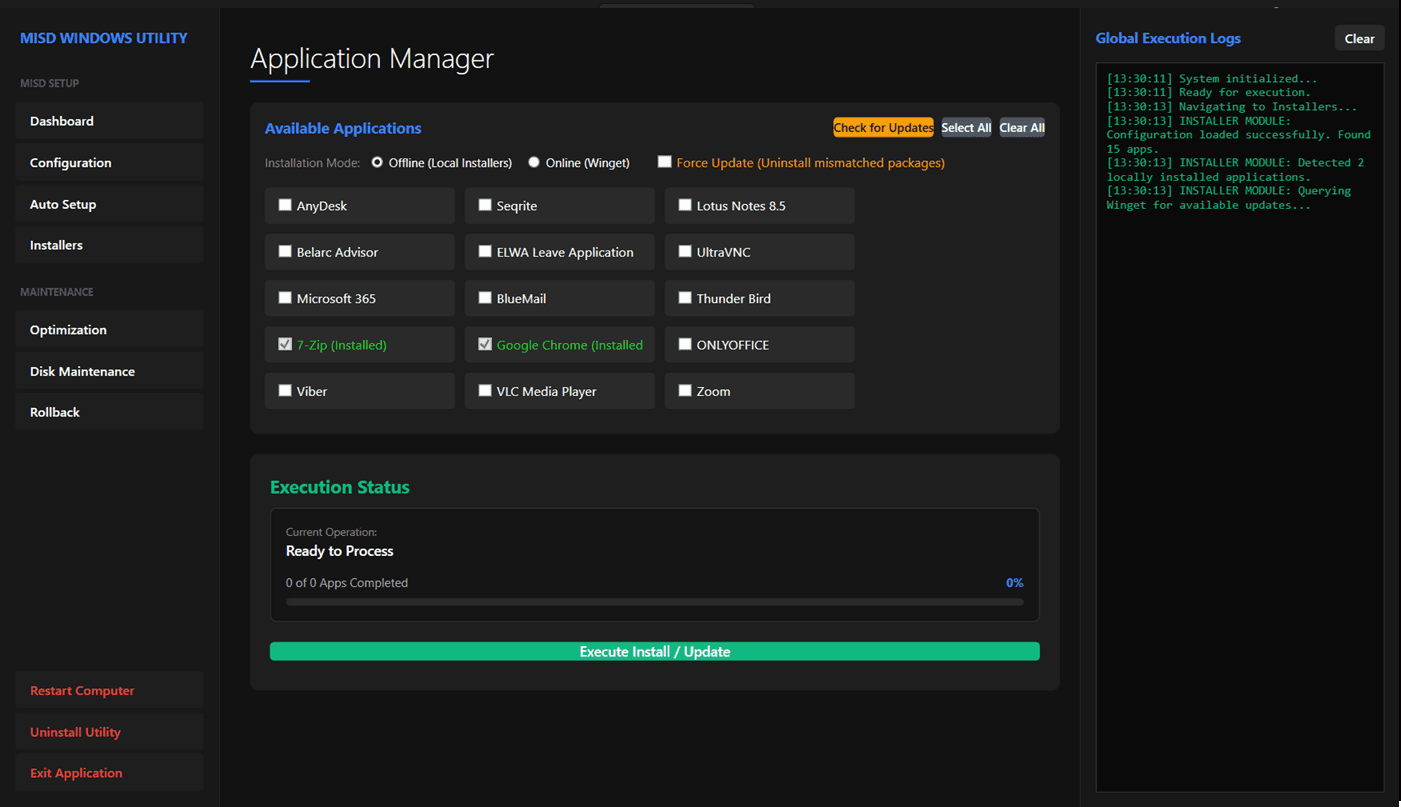Screen dimensions: 1401x807
Task: Select ELWA Leave Application checkbox
Action: [485, 251]
